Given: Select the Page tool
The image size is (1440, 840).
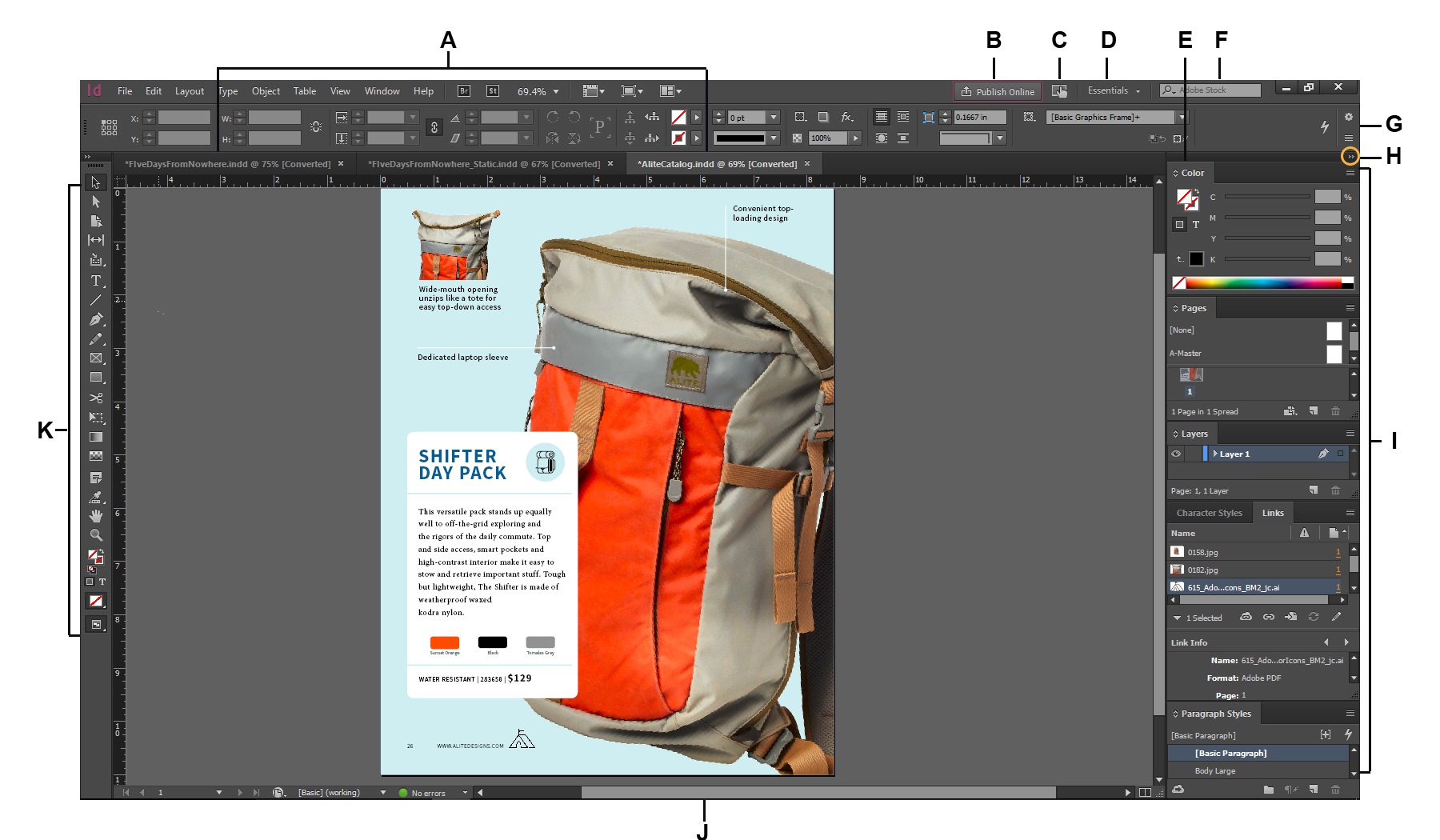Looking at the screenshot, I should coord(96,221).
